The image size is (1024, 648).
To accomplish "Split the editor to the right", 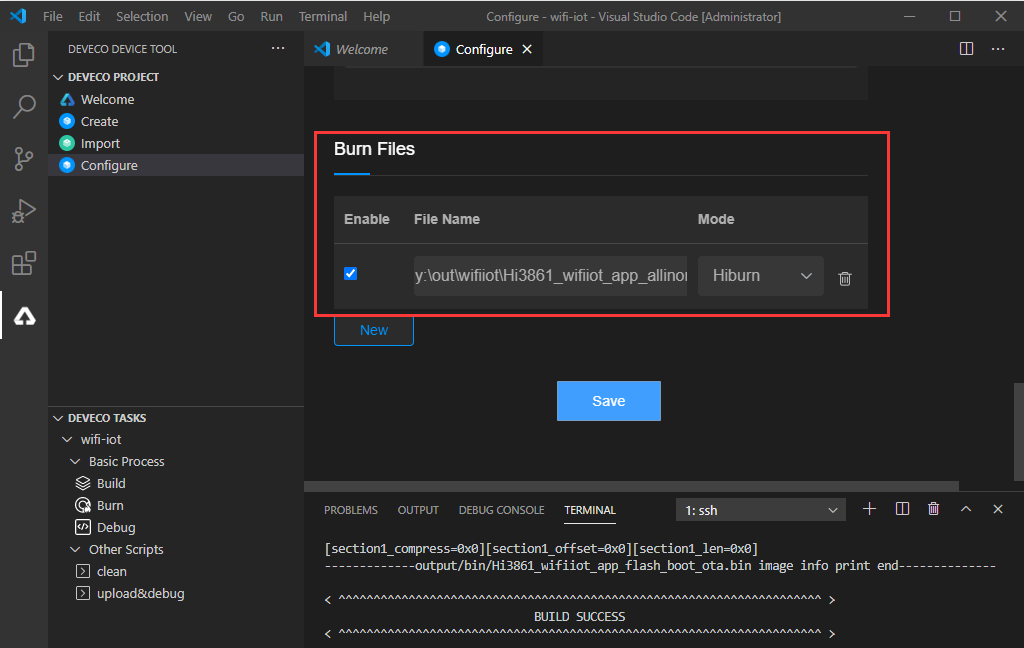I will (x=966, y=49).
